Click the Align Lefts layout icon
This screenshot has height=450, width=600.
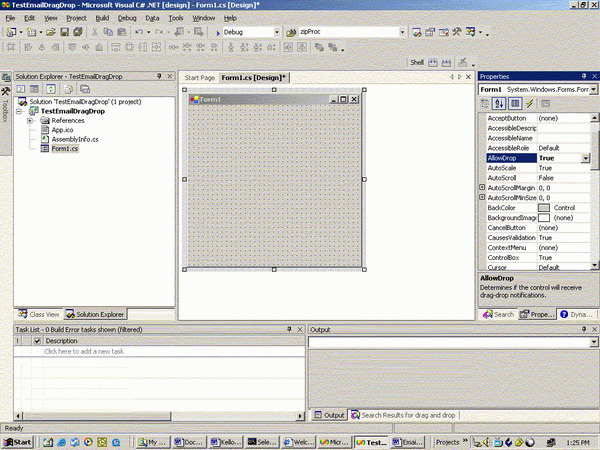tap(28, 47)
